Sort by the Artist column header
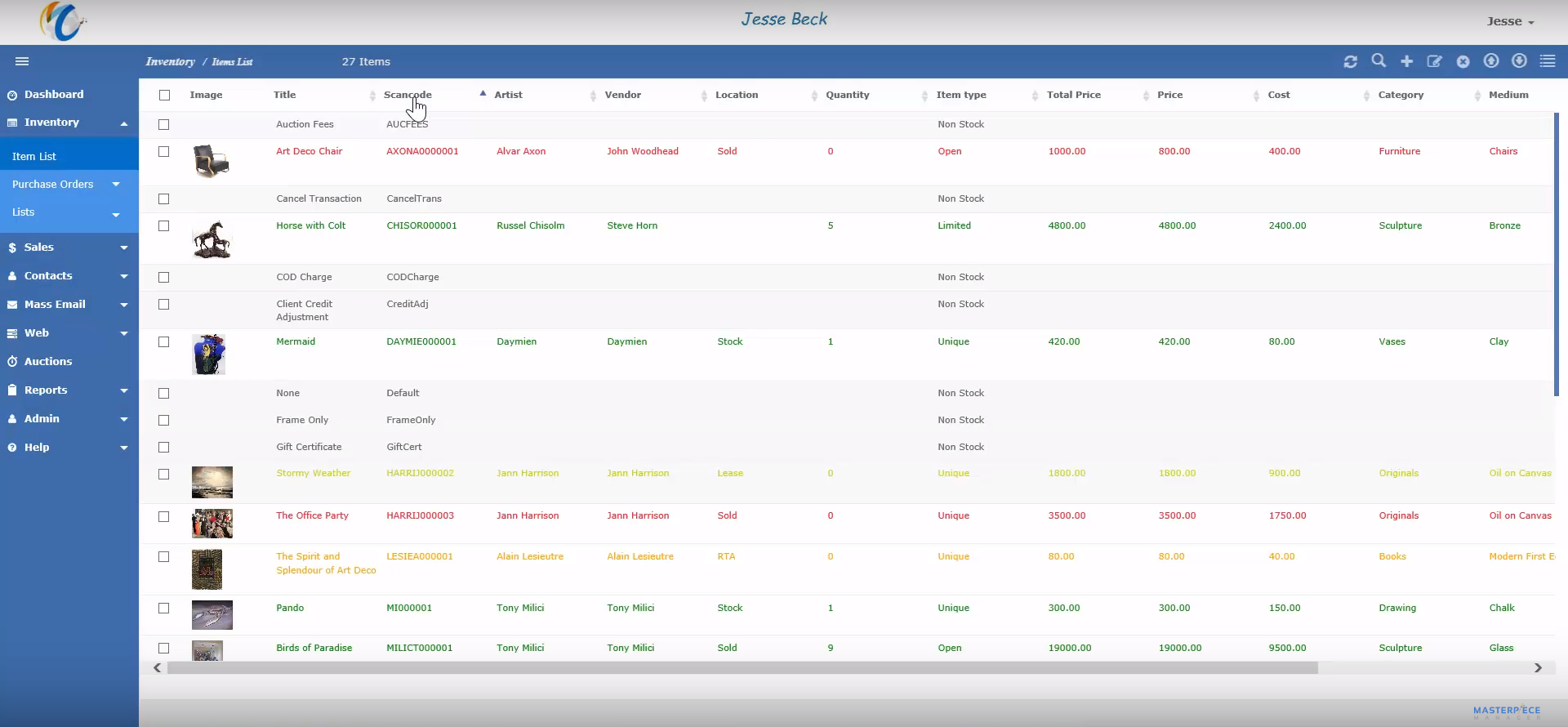The height and width of the screenshot is (727, 1568). coord(508,95)
